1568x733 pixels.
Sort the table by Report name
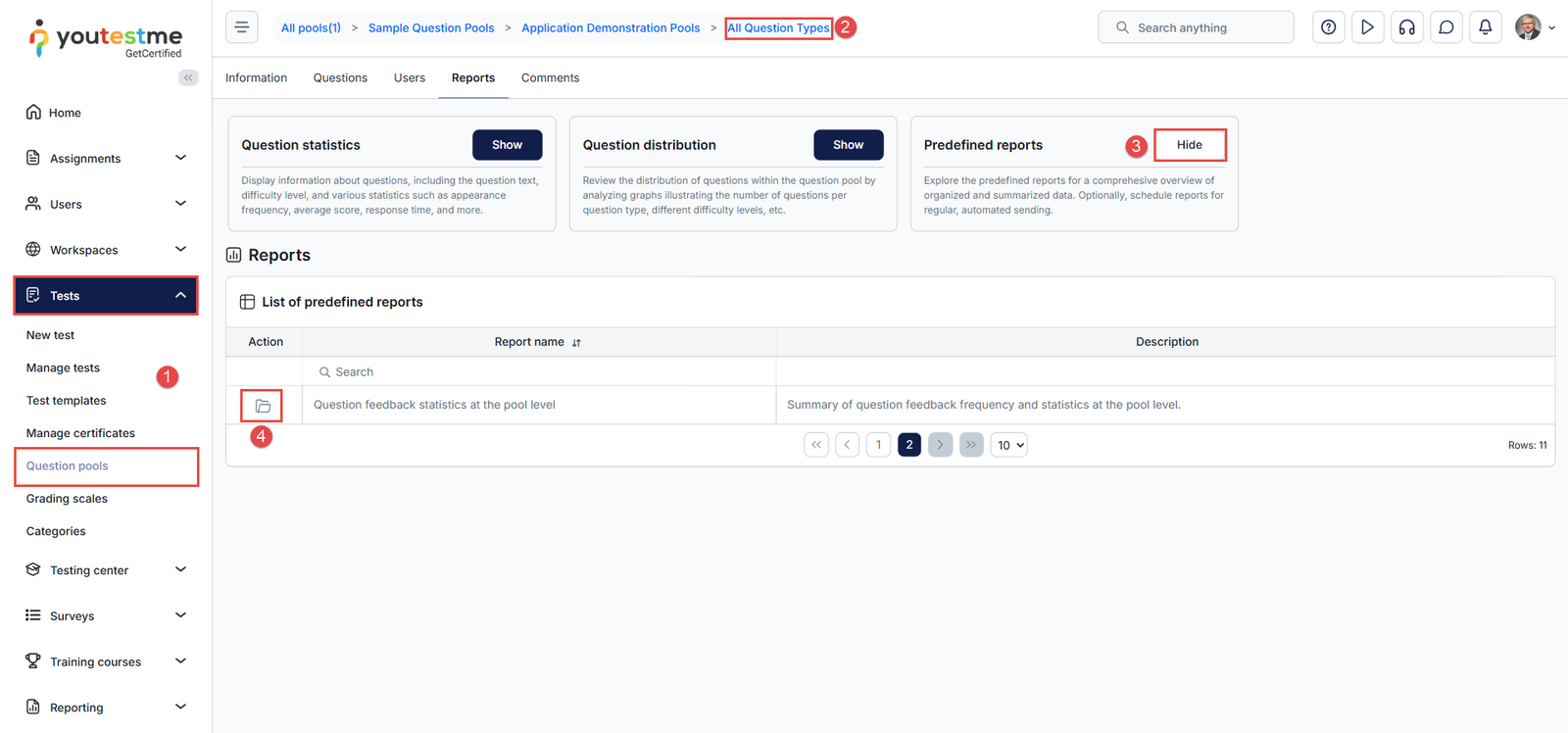576,343
